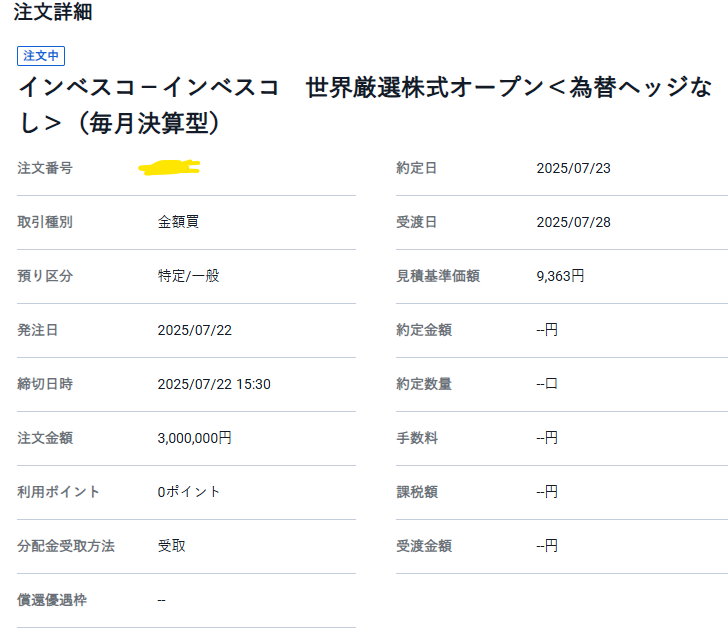Click the 発注日 label
Viewport: 728px width, 638px height.
(x=38, y=330)
